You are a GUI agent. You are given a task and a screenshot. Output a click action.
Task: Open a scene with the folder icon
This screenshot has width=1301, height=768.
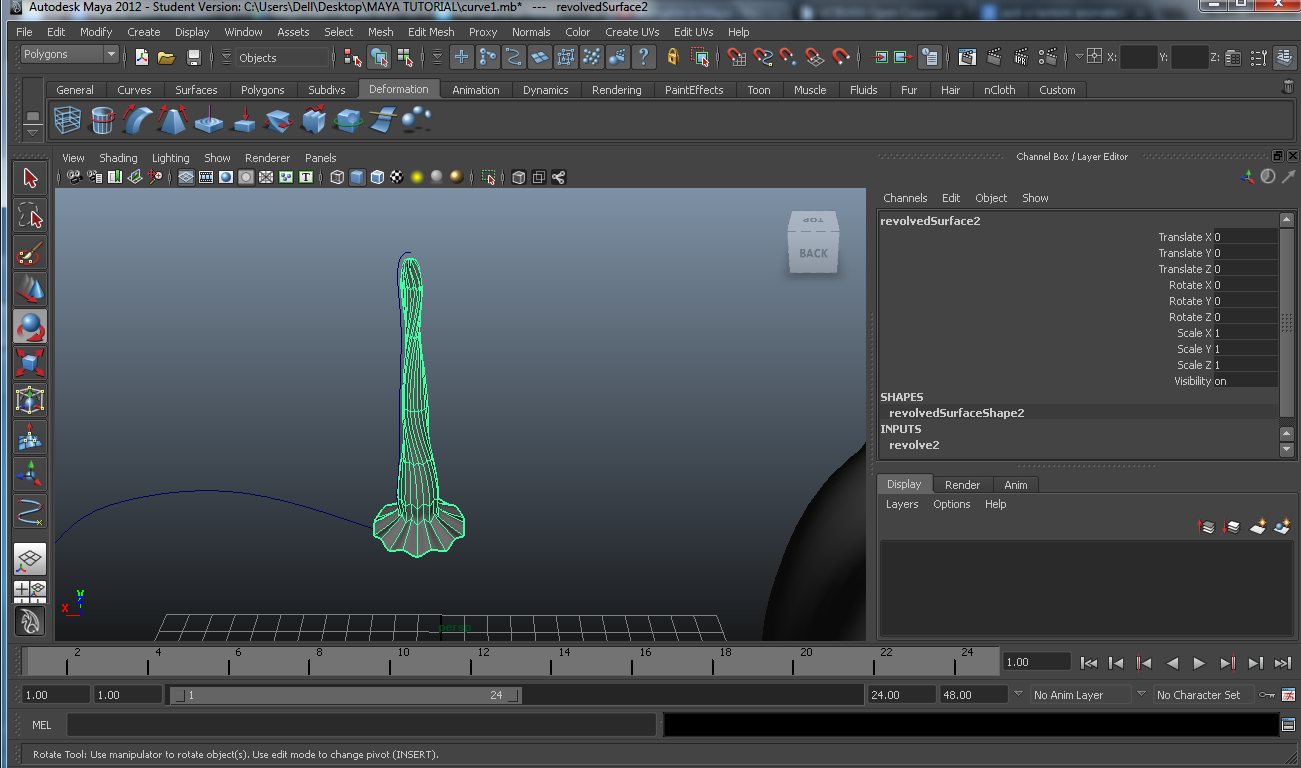click(167, 57)
